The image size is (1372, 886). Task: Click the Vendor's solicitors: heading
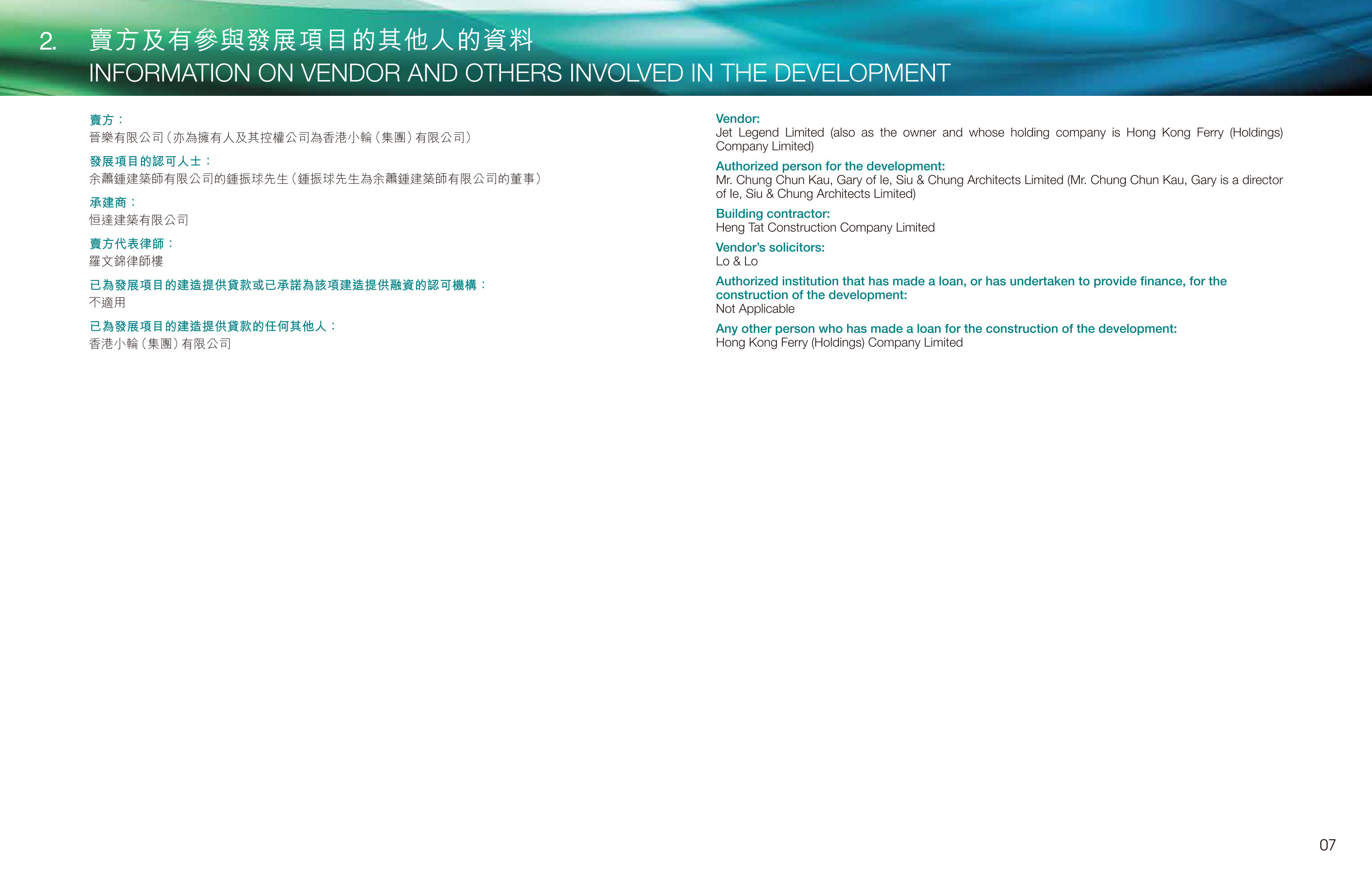pyautogui.click(x=770, y=247)
